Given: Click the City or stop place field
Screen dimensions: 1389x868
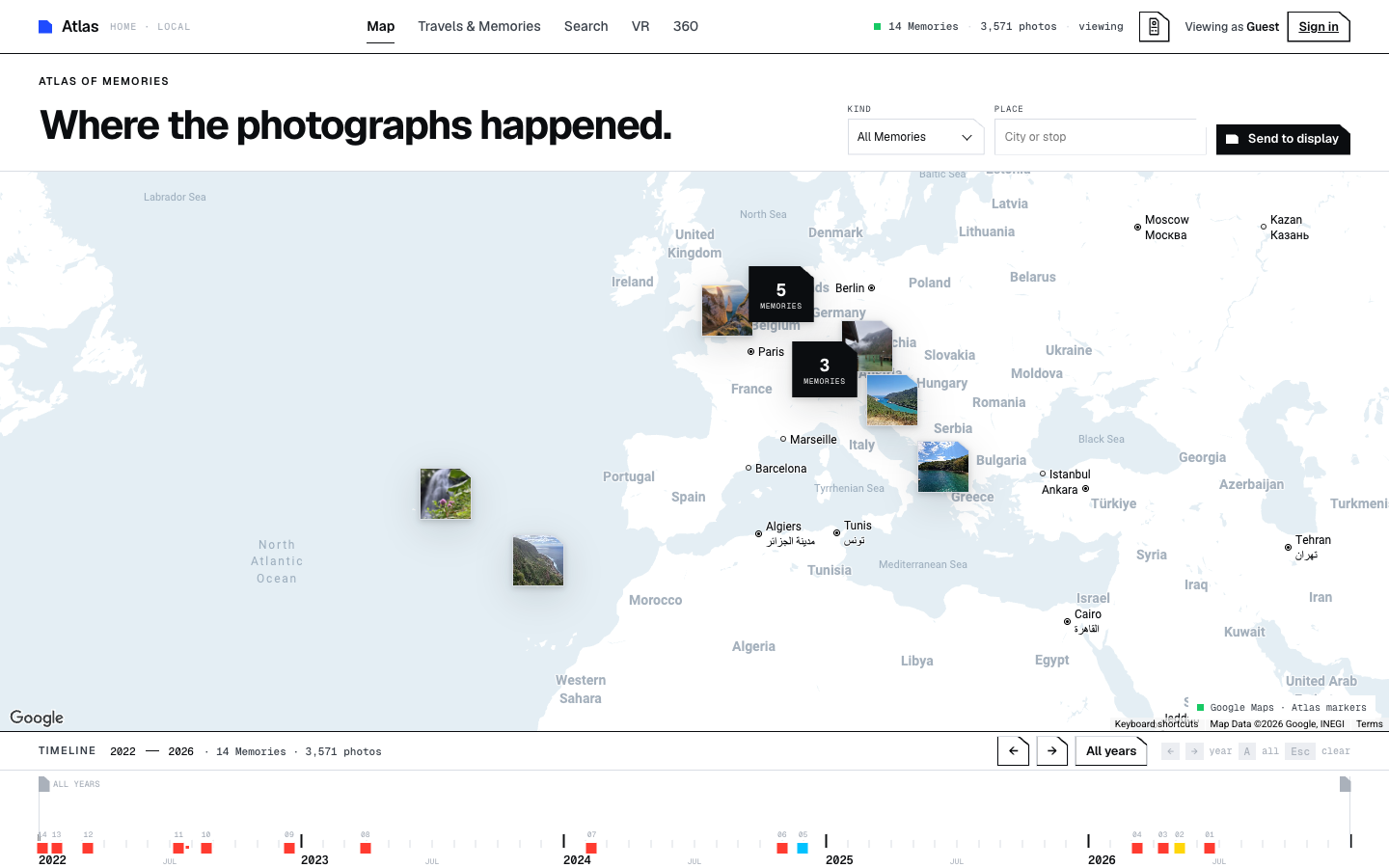Looking at the screenshot, I should pos(1100,137).
